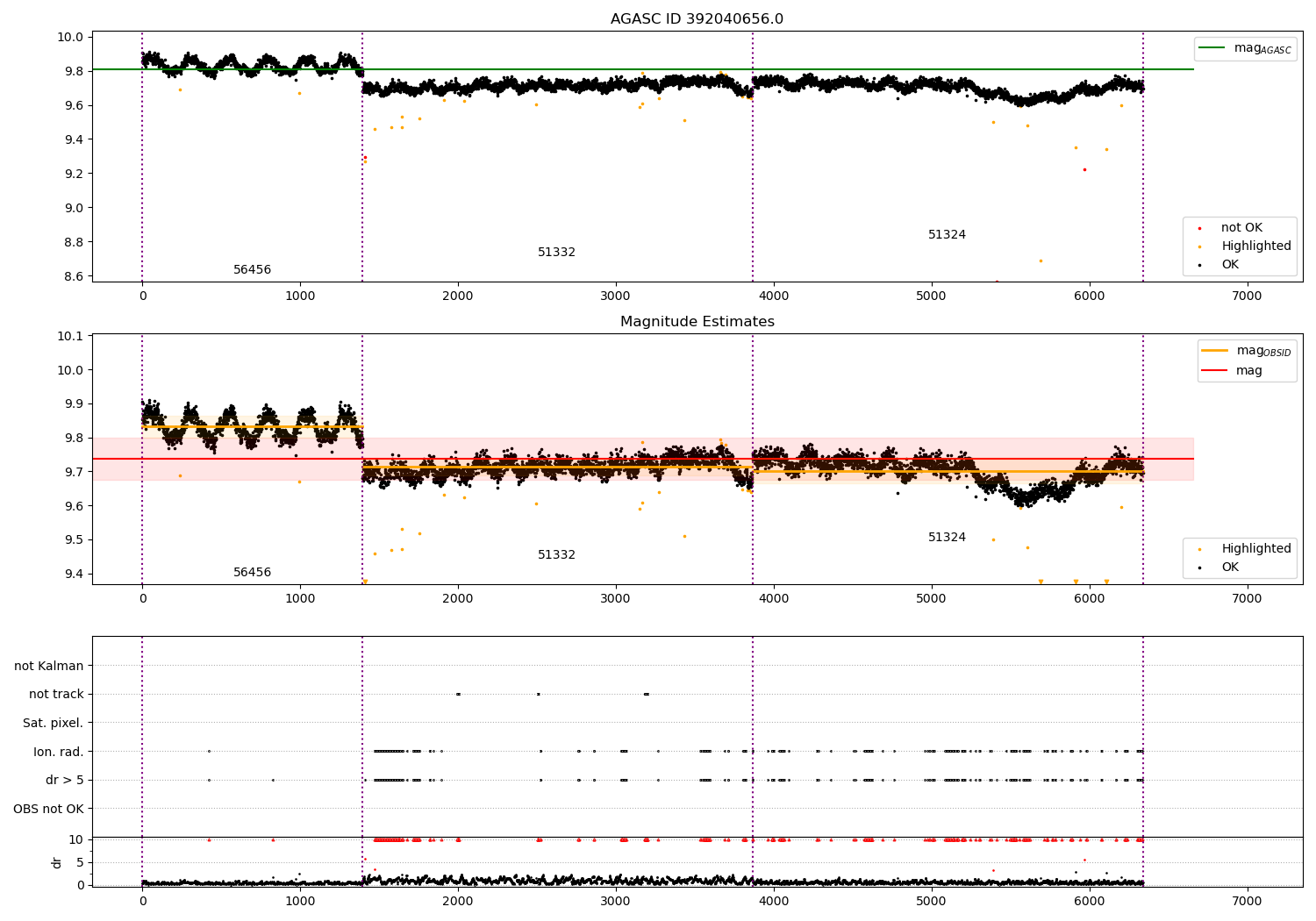
Task: Click the "9.2" y-axis tick in top plot
Action: tap(75, 174)
